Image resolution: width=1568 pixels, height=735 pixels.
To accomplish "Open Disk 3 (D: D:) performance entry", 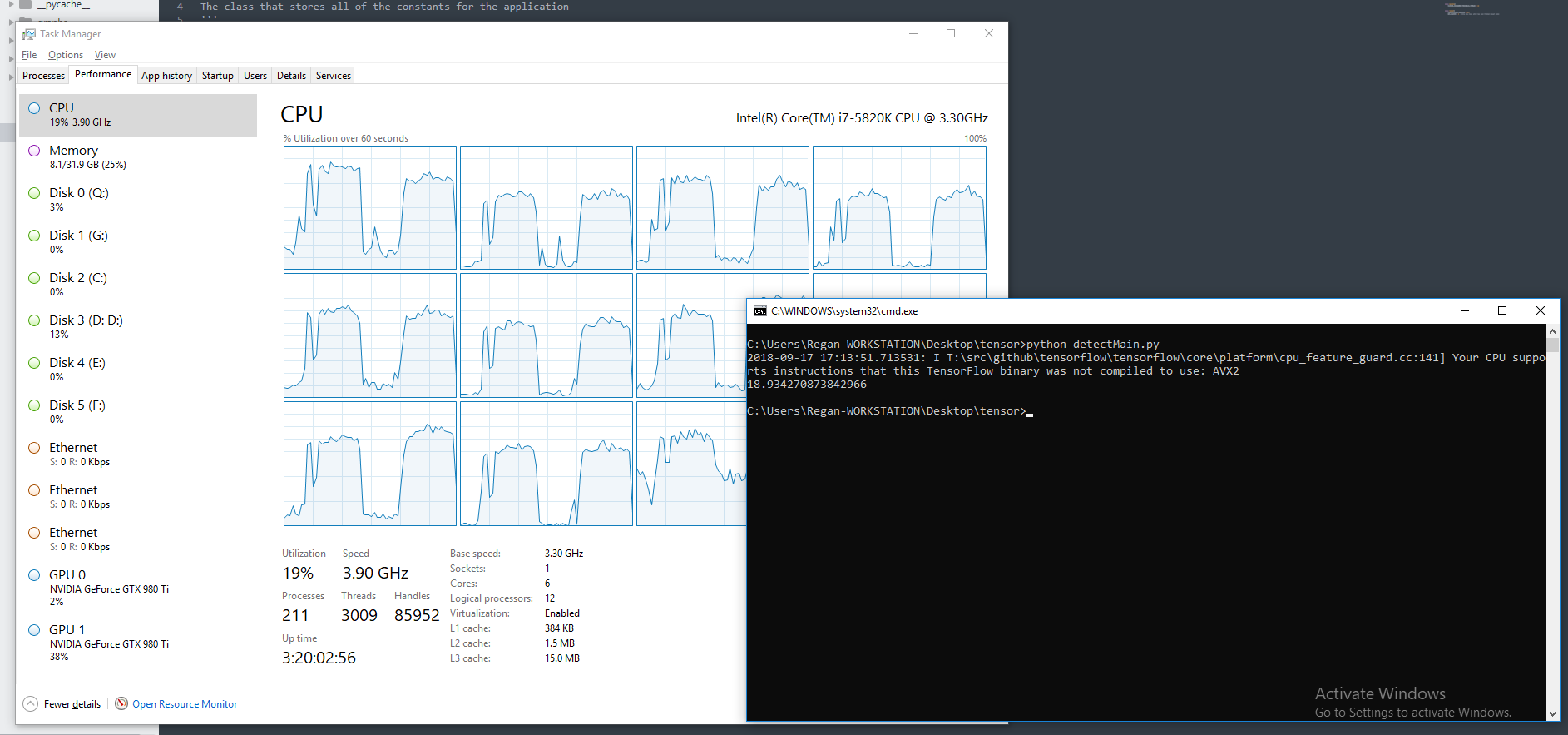I will (x=138, y=327).
